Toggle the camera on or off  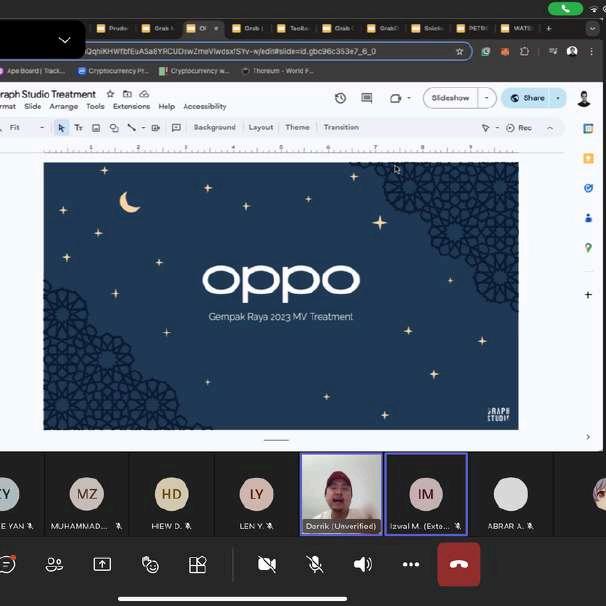(266, 564)
